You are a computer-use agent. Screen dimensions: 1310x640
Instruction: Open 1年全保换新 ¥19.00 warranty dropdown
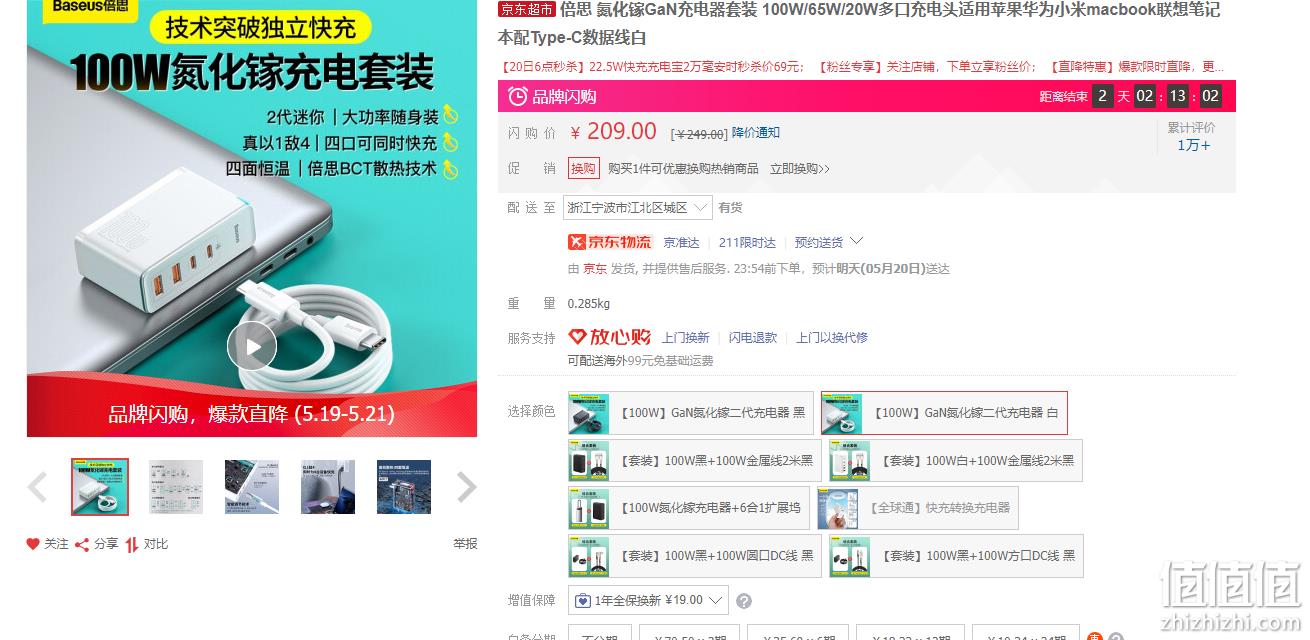(648, 601)
